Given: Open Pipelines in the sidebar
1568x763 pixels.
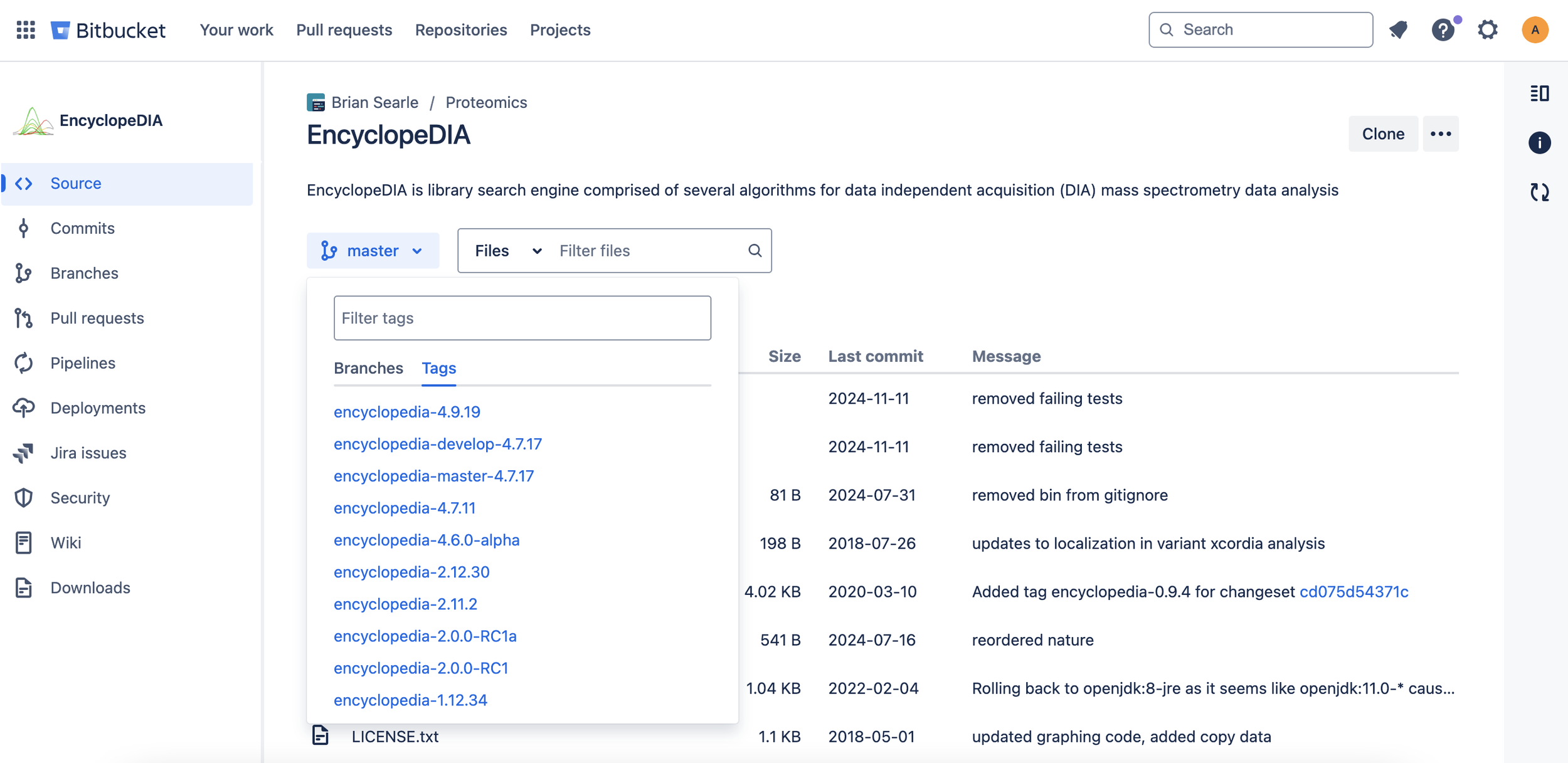Looking at the screenshot, I should pos(83,363).
